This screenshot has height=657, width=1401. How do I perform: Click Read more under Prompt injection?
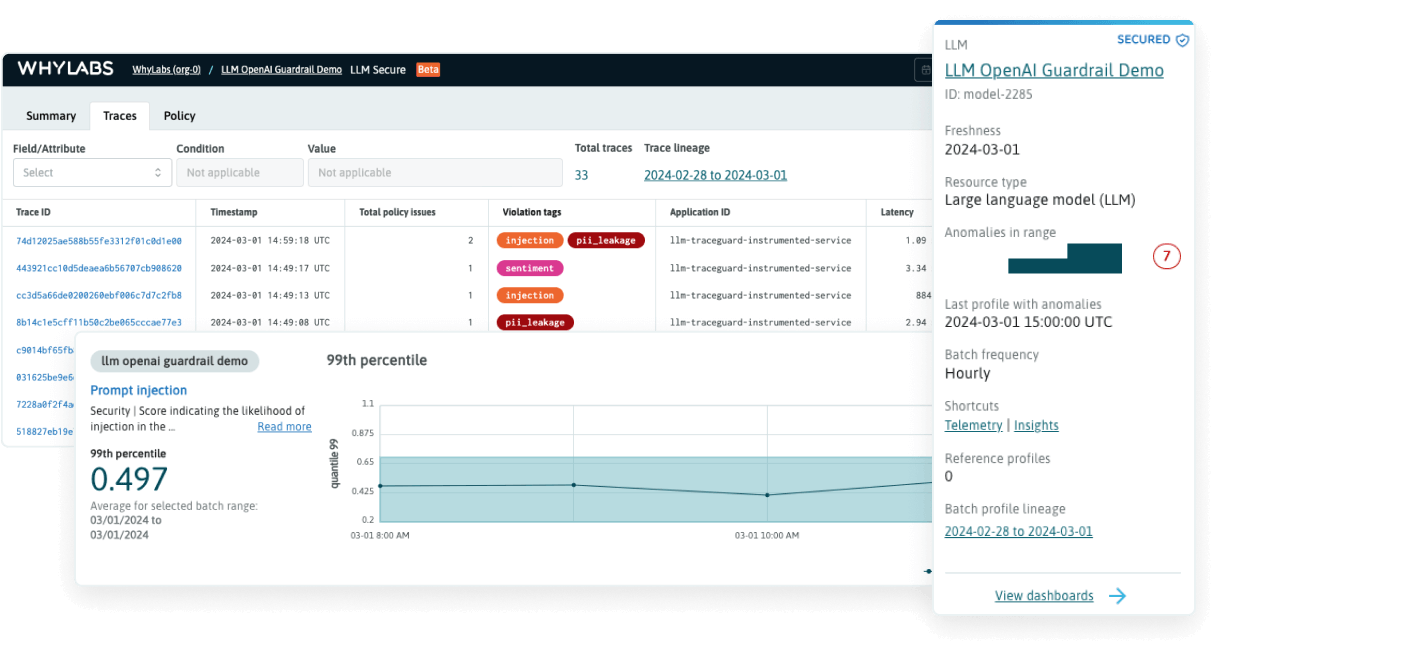(284, 426)
